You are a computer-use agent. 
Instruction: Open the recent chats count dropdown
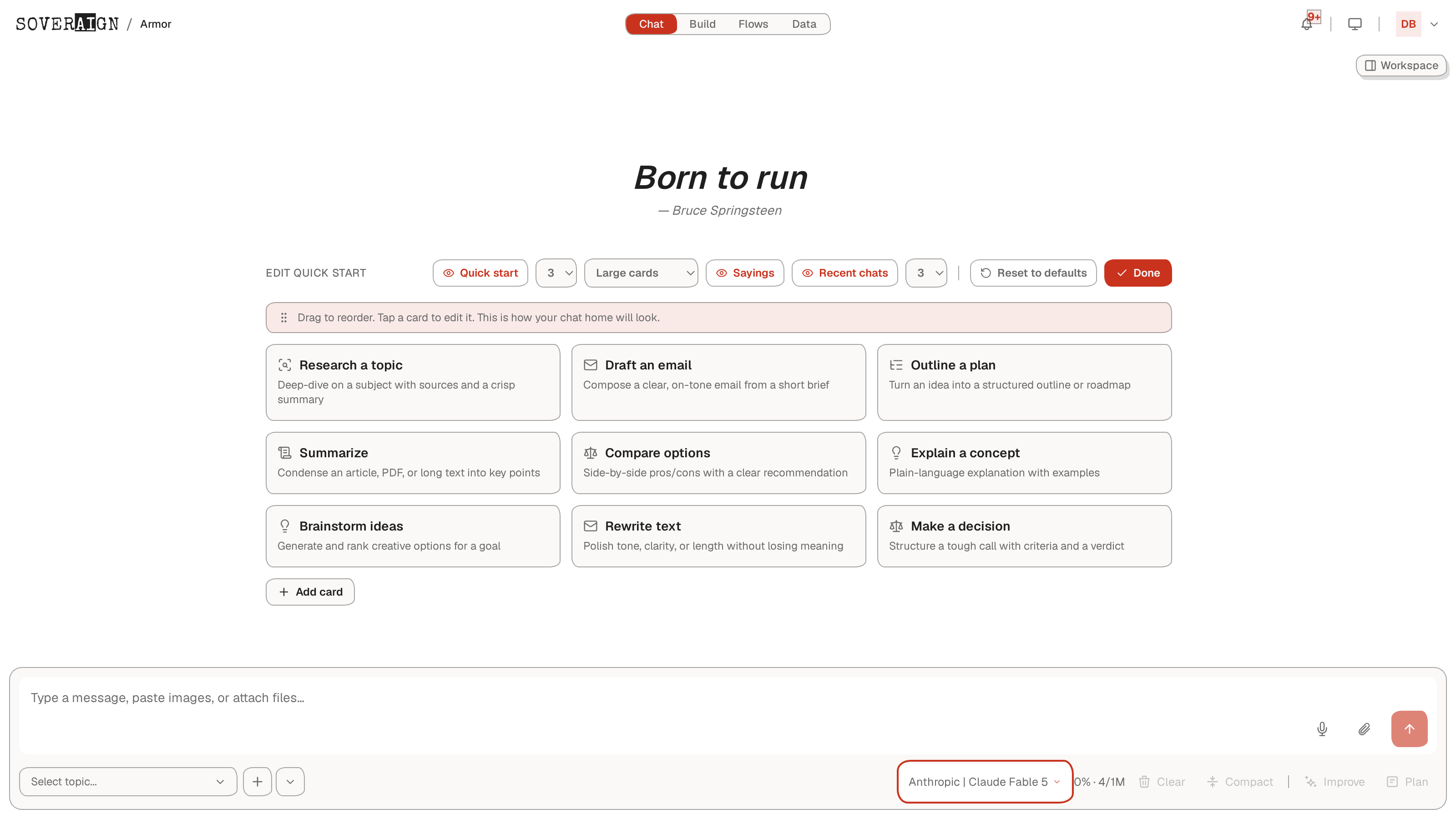[x=926, y=273]
